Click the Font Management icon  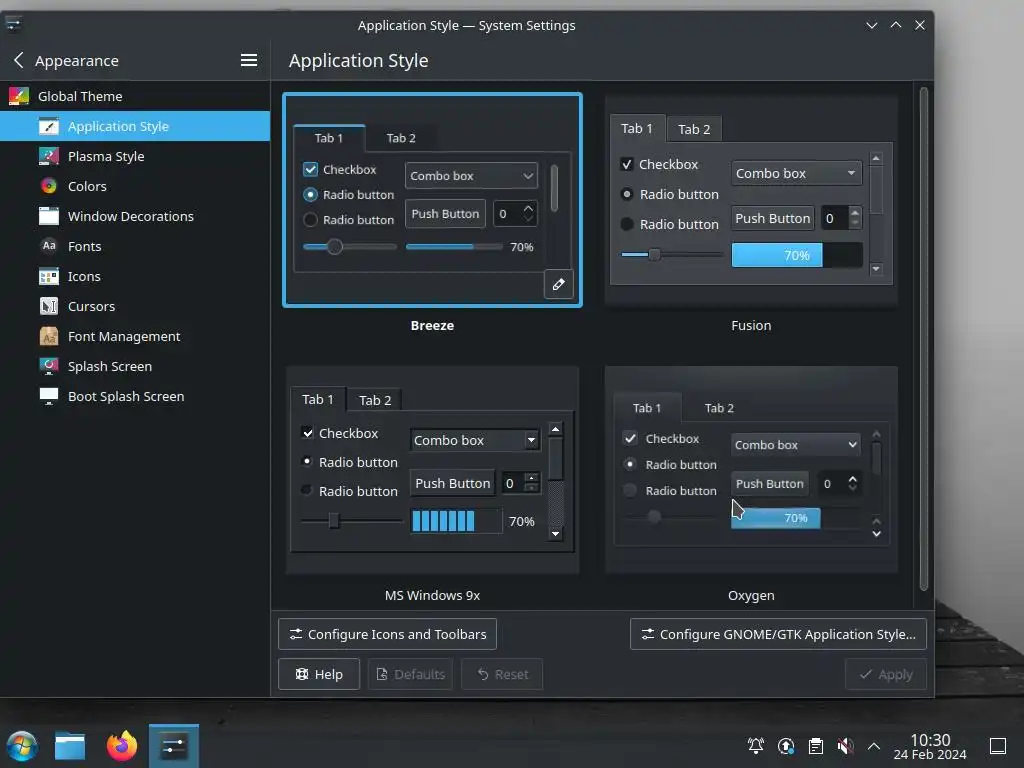(49, 336)
